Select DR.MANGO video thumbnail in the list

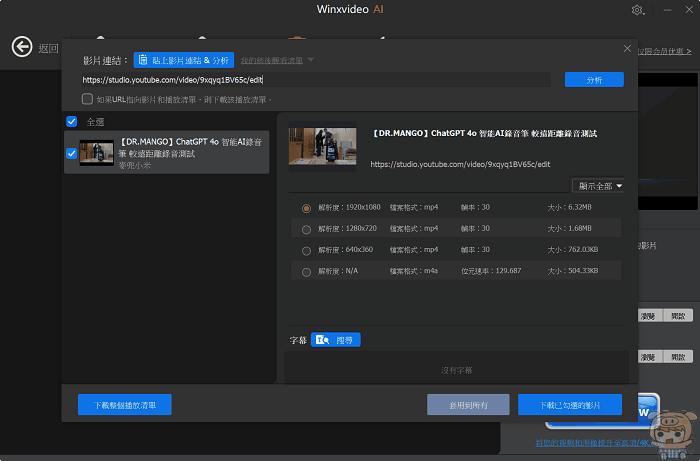point(96,153)
